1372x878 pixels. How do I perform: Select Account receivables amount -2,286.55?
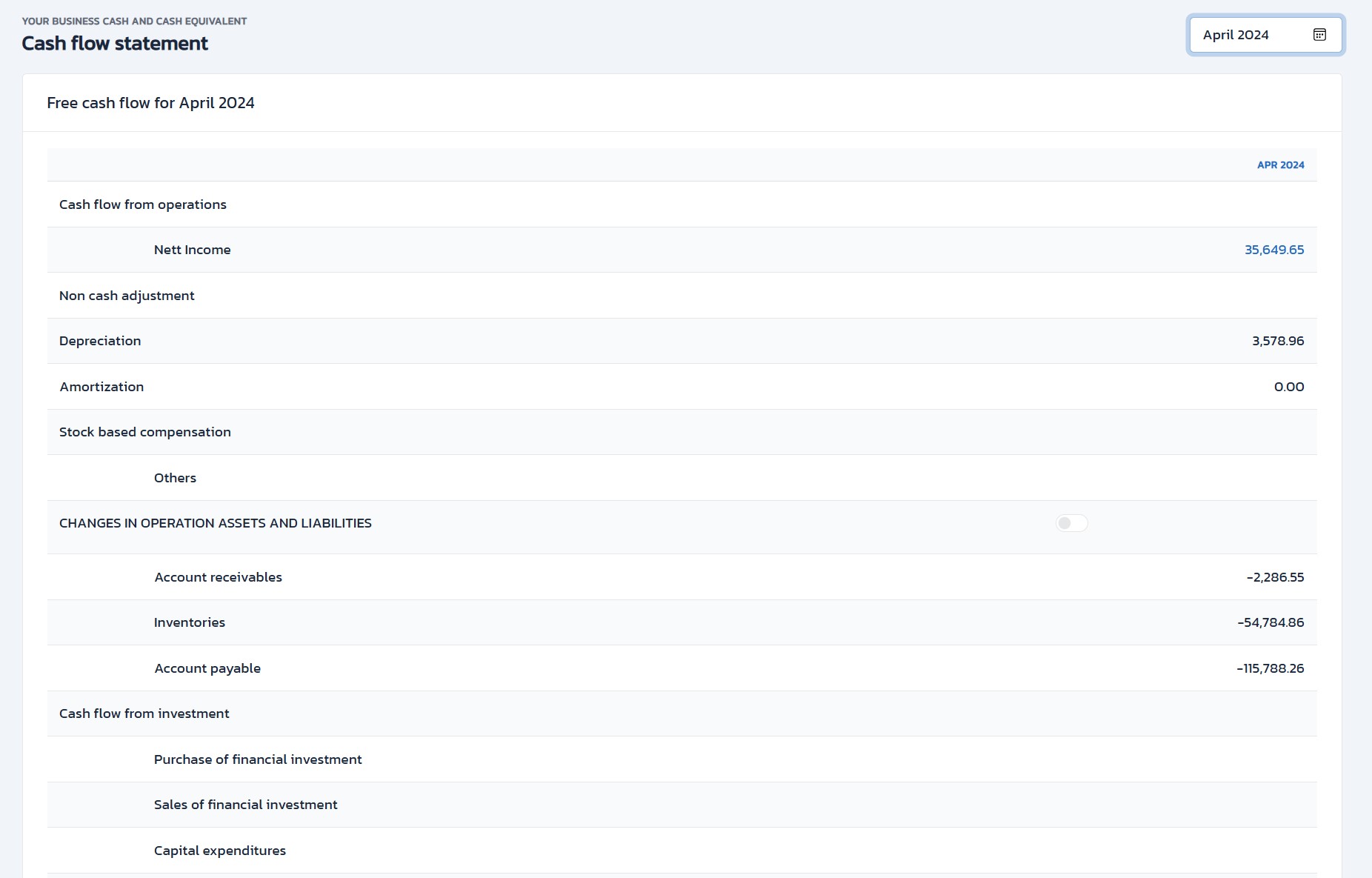pyautogui.click(x=1274, y=577)
